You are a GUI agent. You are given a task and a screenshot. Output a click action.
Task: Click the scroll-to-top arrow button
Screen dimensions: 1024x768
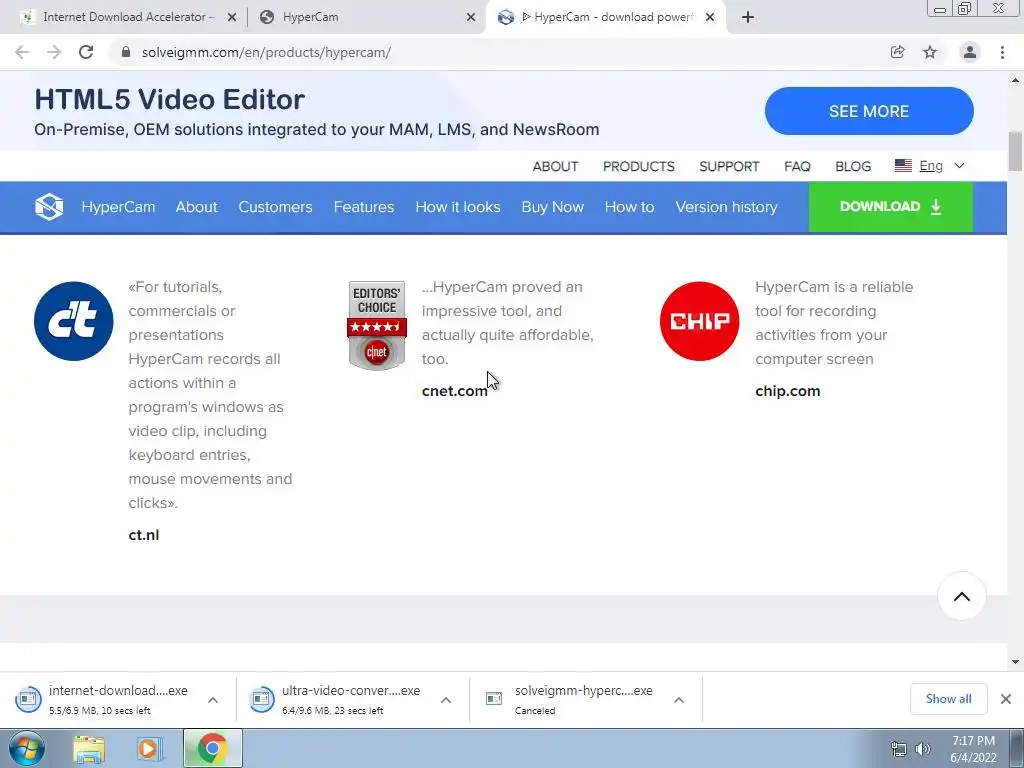[961, 596]
